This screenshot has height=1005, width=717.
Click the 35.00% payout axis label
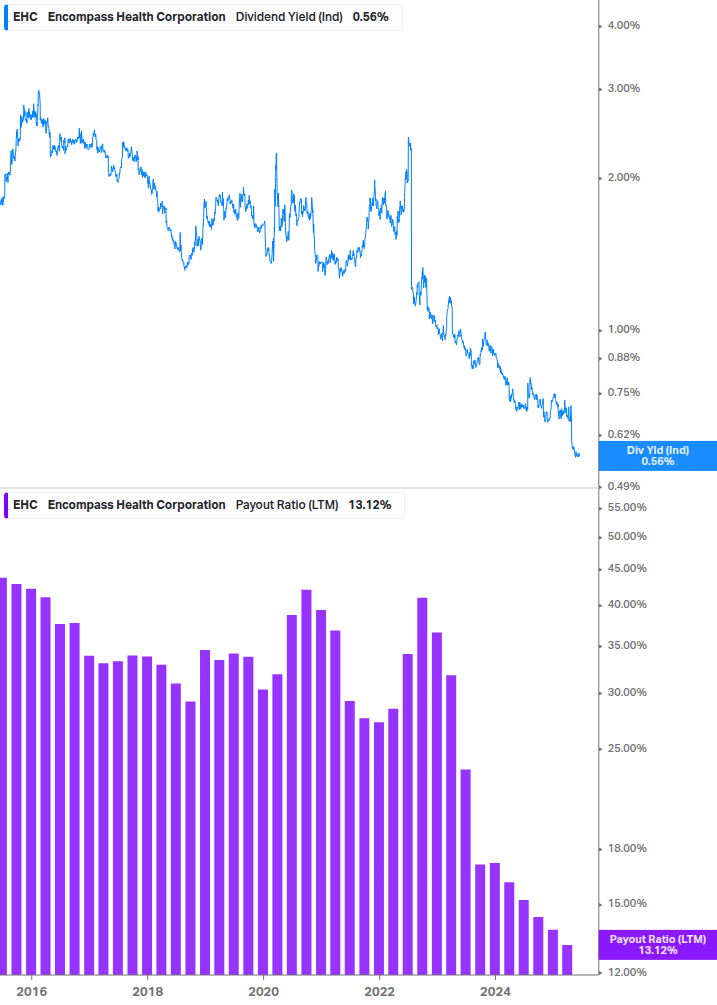pyautogui.click(x=627, y=645)
